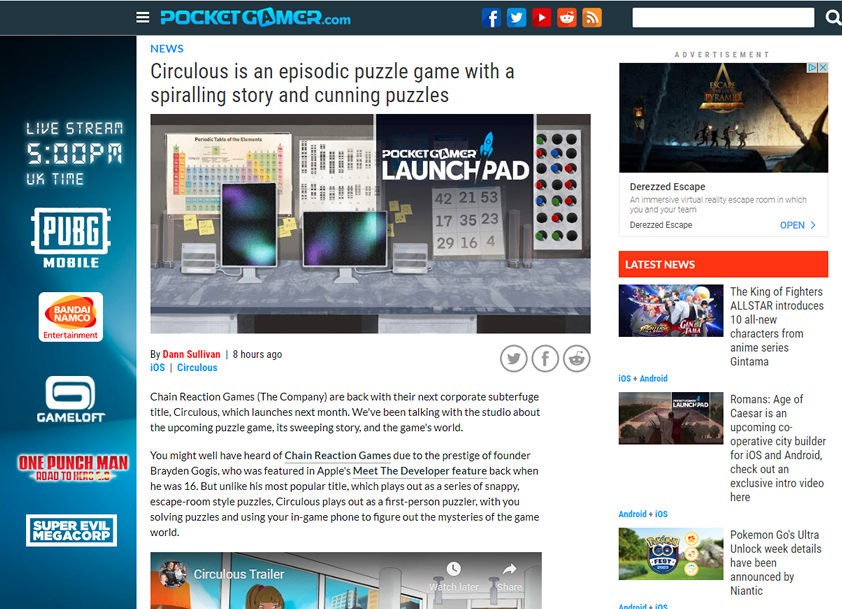
Task: Close the advertisement with X icon
Action: click(823, 68)
